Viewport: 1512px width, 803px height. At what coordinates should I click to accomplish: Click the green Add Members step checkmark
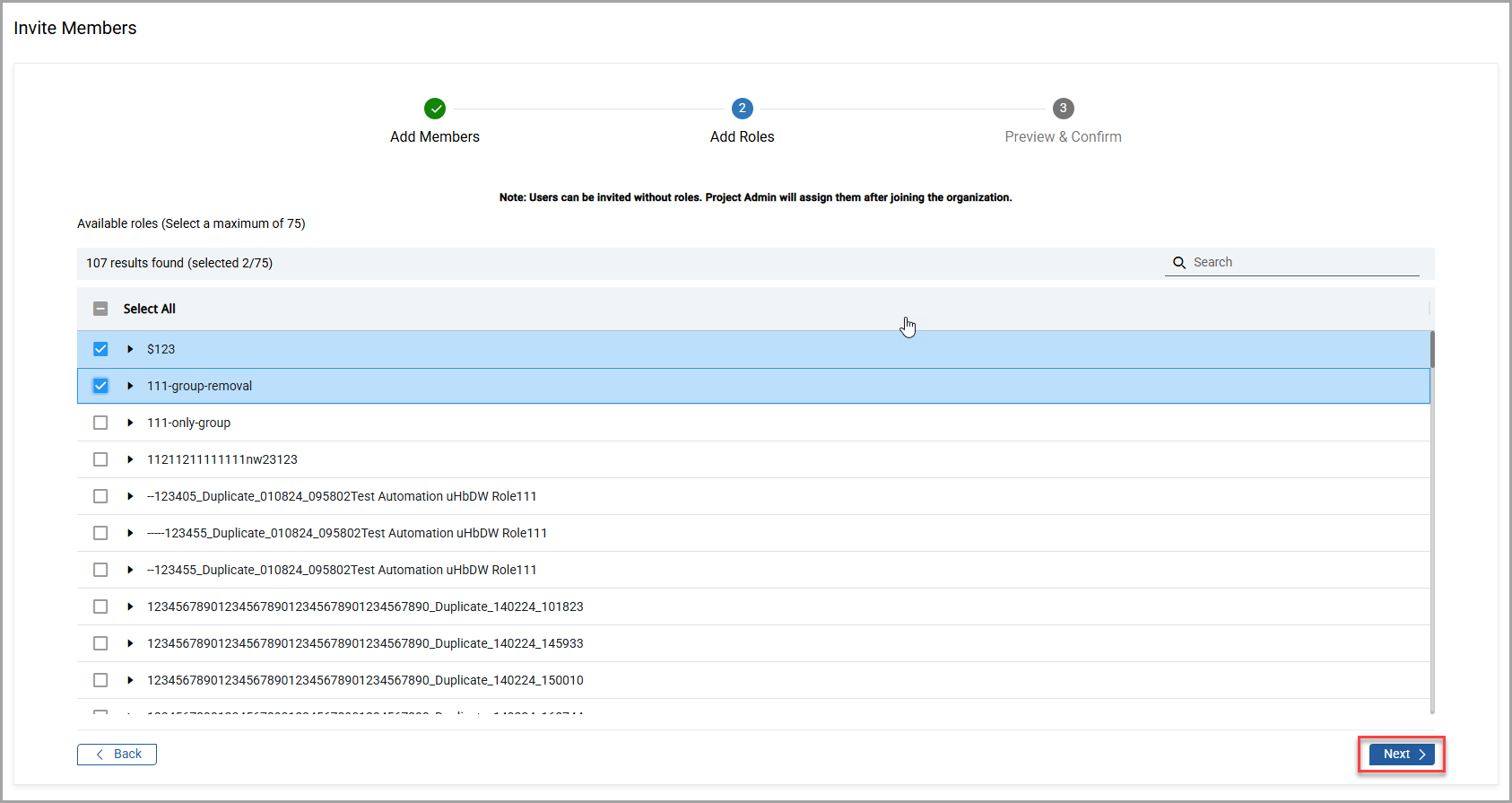point(435,109)
